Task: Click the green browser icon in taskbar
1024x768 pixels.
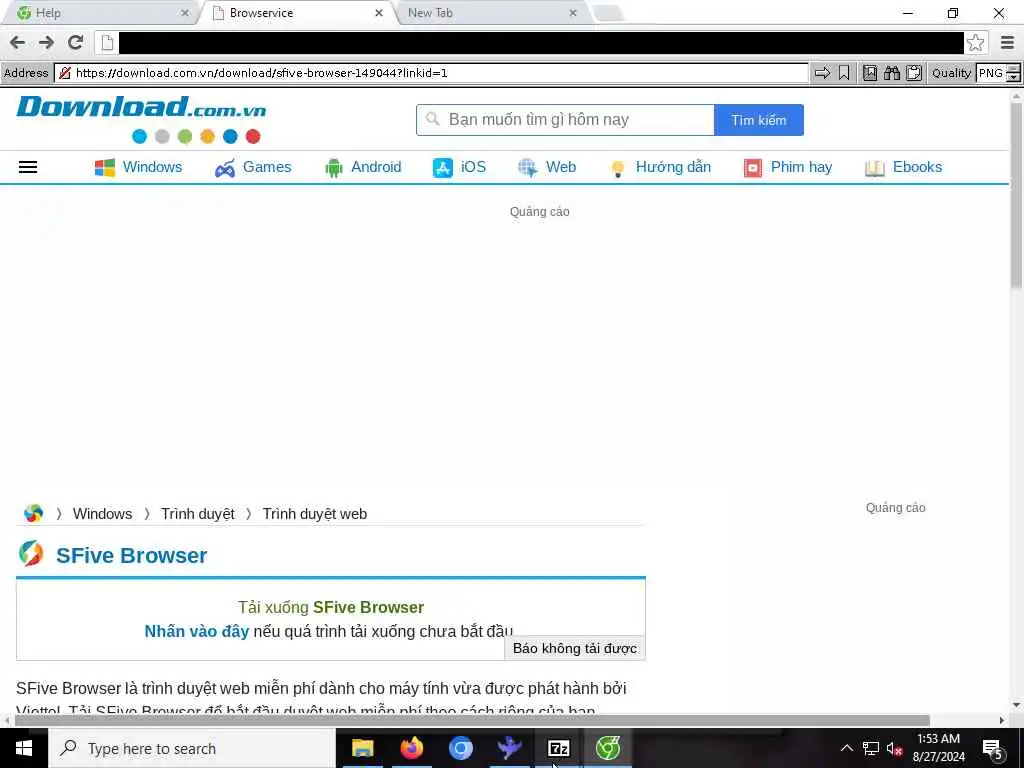Action: [608, 748]
